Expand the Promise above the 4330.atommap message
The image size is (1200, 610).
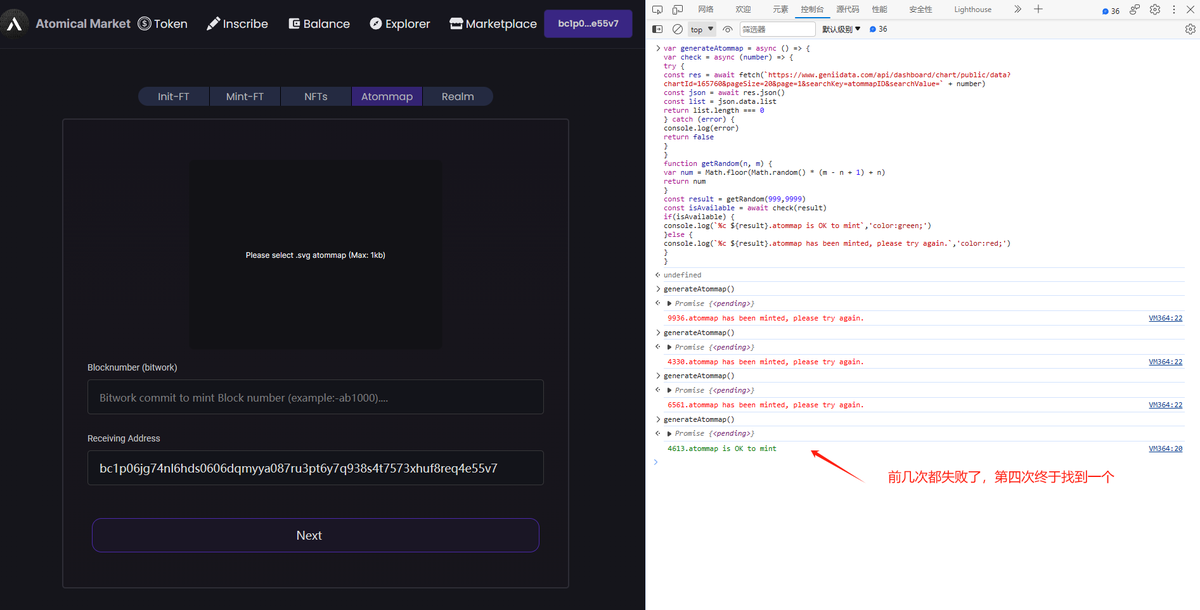tap(670, 347)
